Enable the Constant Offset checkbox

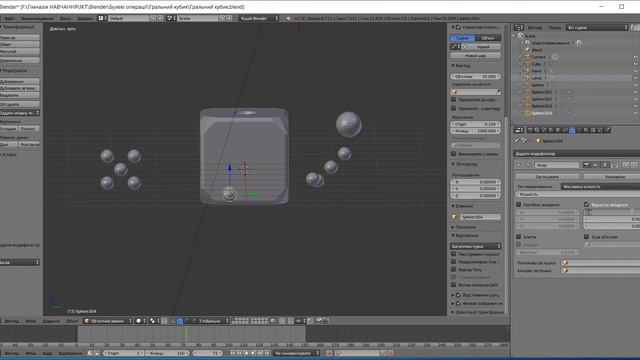click(518, 204)
